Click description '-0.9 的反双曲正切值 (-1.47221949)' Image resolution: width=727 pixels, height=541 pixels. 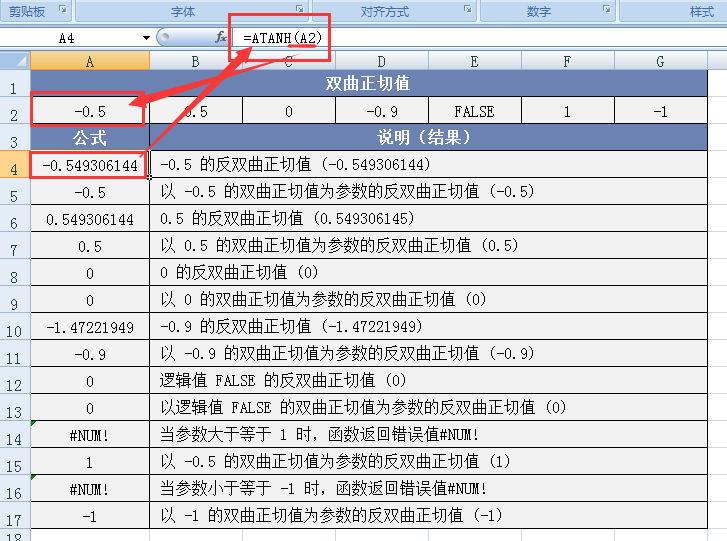click(428, 327)
